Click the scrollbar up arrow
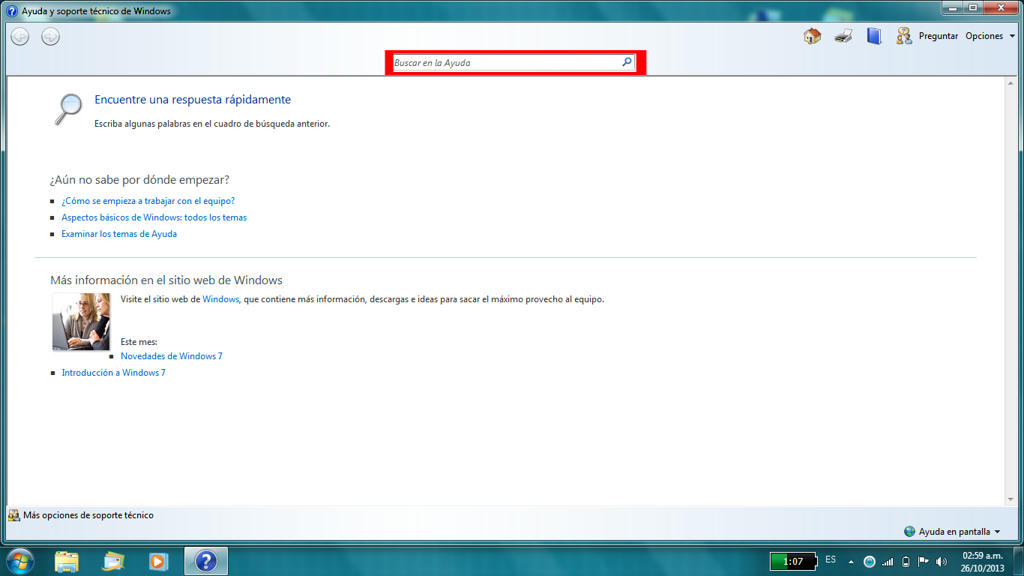 [1010, 83]
